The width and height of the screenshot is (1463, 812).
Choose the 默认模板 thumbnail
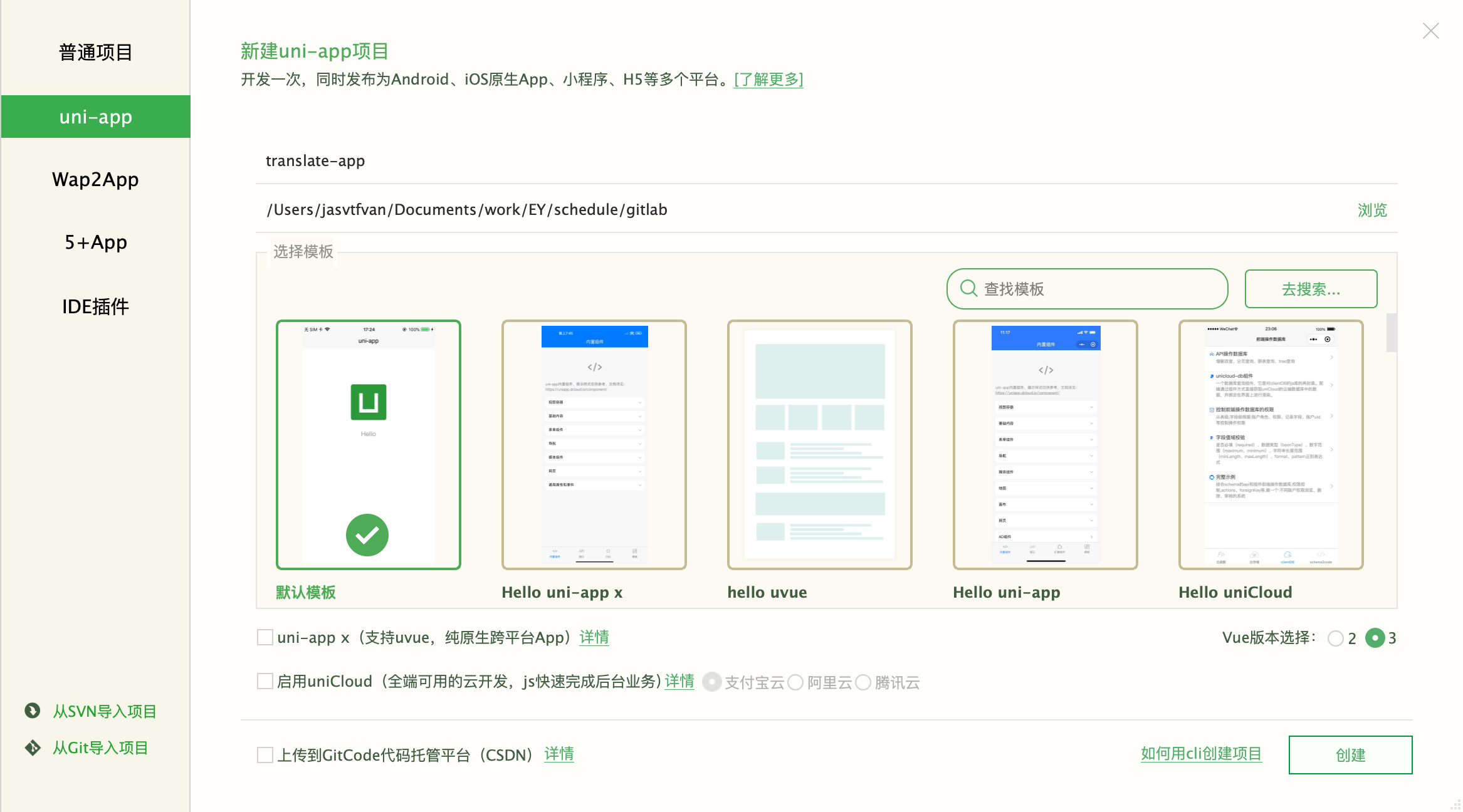(369, 444)
